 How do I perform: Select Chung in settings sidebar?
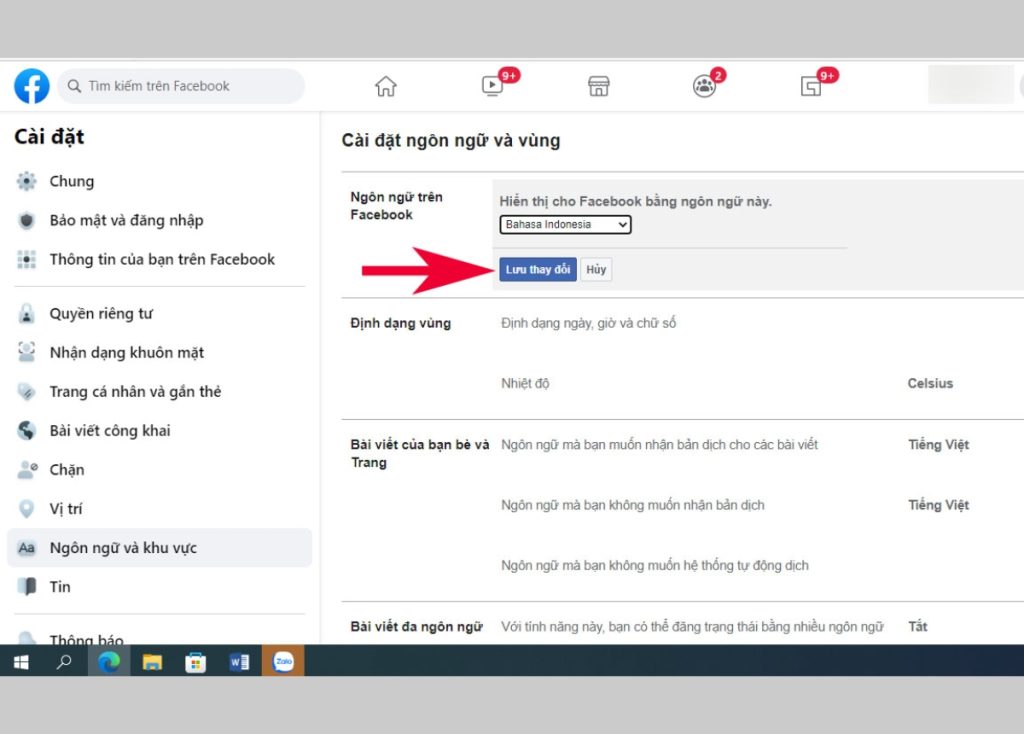pyautogui.click(x=71, y=181)
